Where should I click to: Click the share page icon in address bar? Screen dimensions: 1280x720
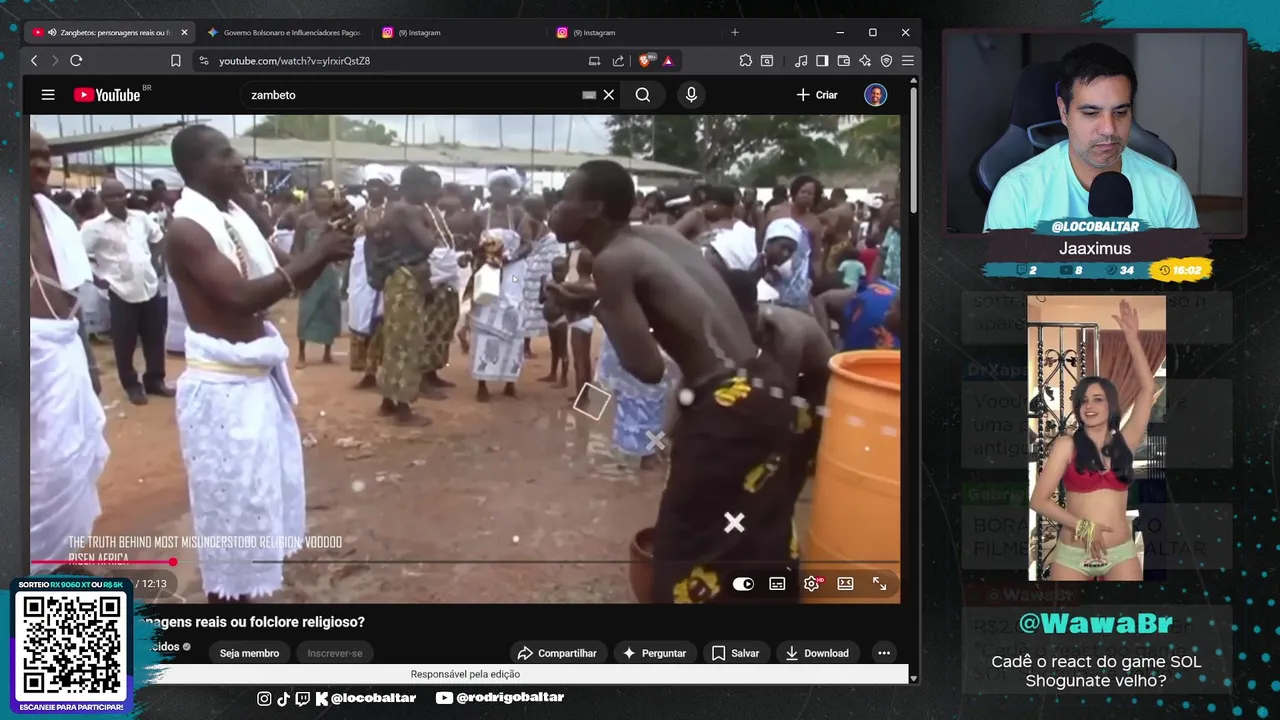(618, 61)
